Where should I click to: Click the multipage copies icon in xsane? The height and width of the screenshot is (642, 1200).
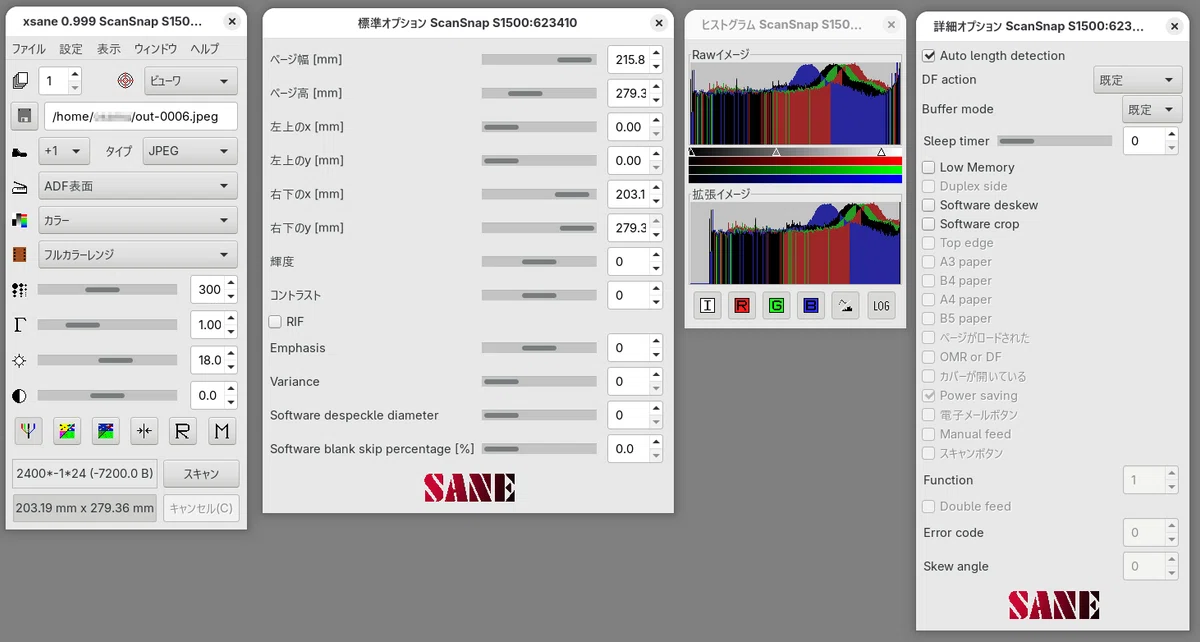click(x=20, y=80)
